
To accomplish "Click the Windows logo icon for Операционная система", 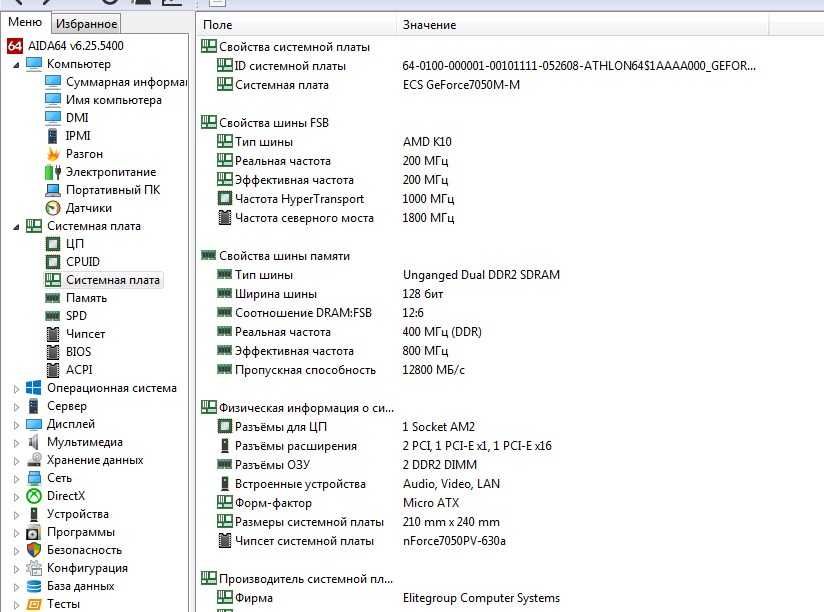I will (x=34, y=388).
